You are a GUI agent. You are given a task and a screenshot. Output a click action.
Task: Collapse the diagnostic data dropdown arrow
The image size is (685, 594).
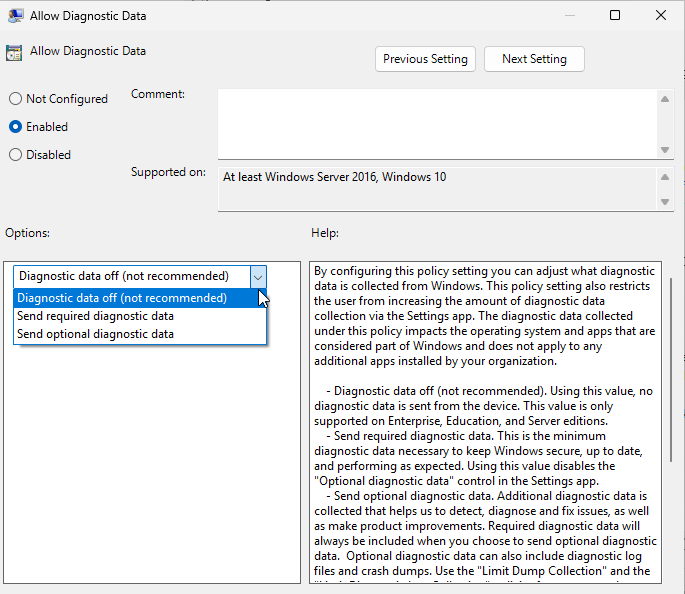258,277
